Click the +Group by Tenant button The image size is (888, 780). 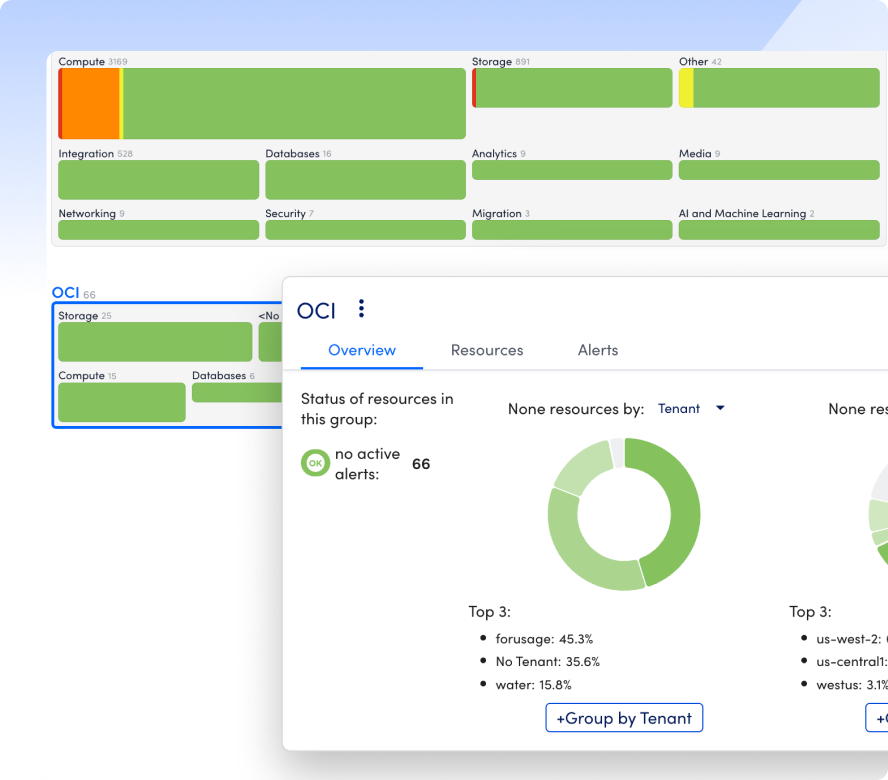(624, 718)
